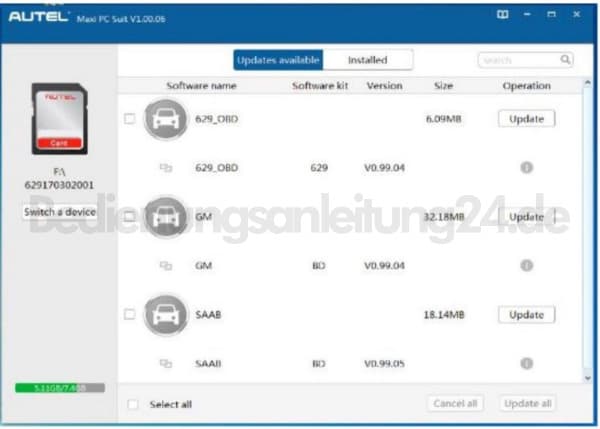Tick the SAAB checkbox
Viewport: 600px width, 429px height.
(x=130, y=315)
